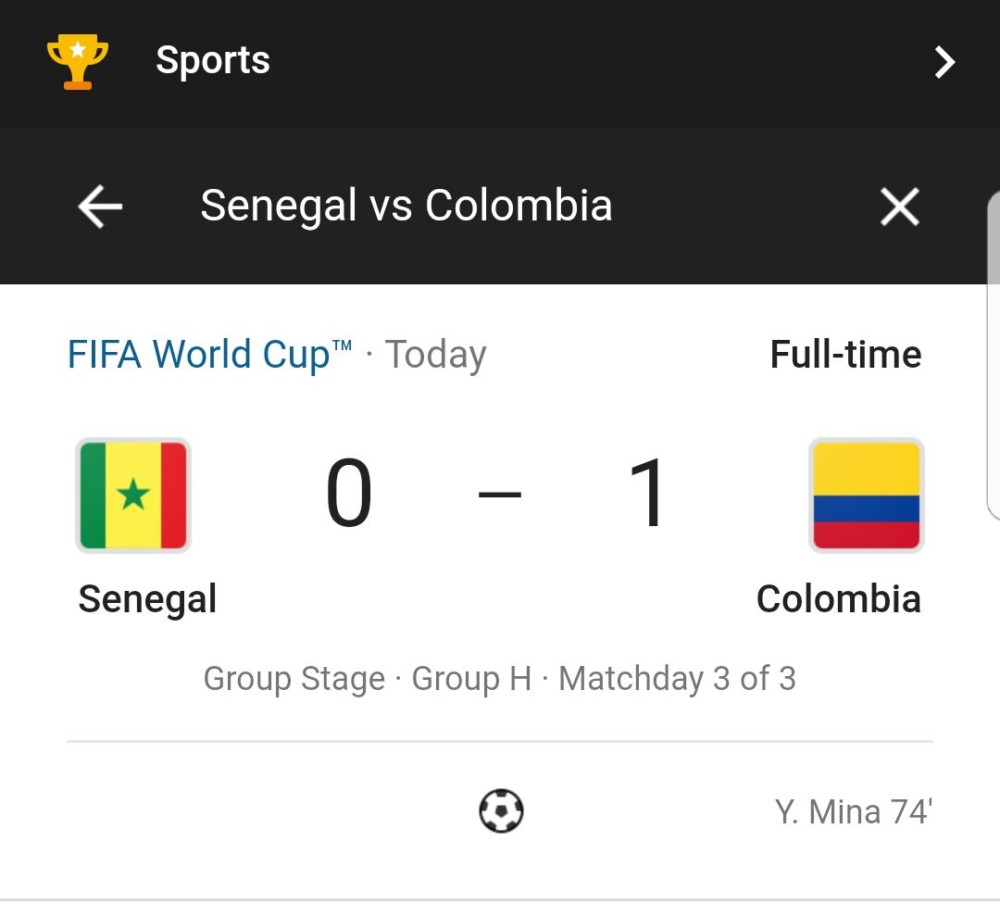
Task: Open the FIFA World Cup link
Action: click(x=209, y=354)
